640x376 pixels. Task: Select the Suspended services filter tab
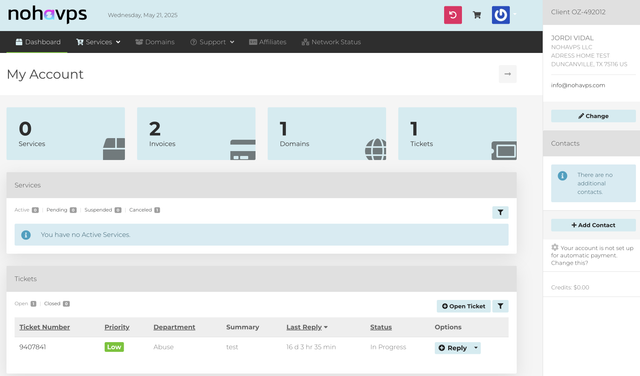click(103, 210)
